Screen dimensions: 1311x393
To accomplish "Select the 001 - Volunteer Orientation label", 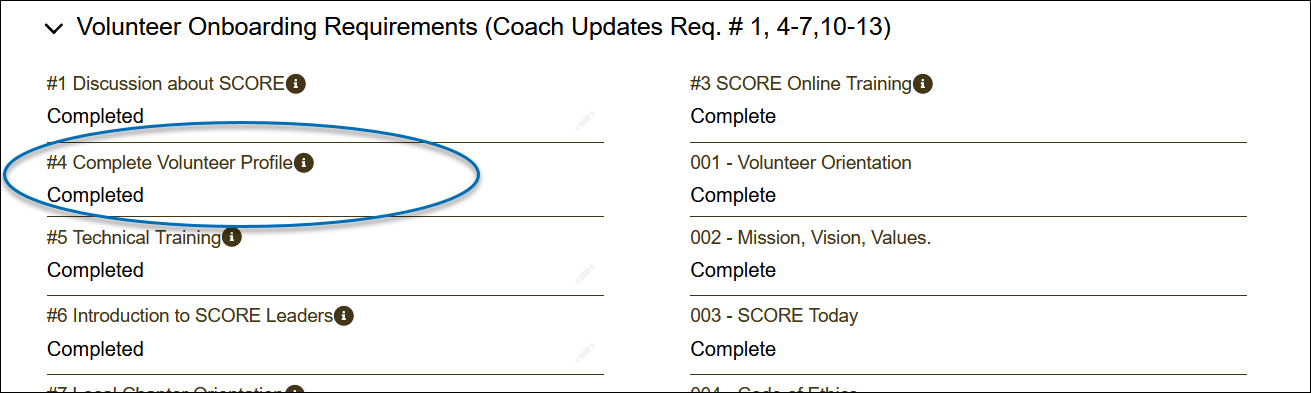I will (801, 163).
